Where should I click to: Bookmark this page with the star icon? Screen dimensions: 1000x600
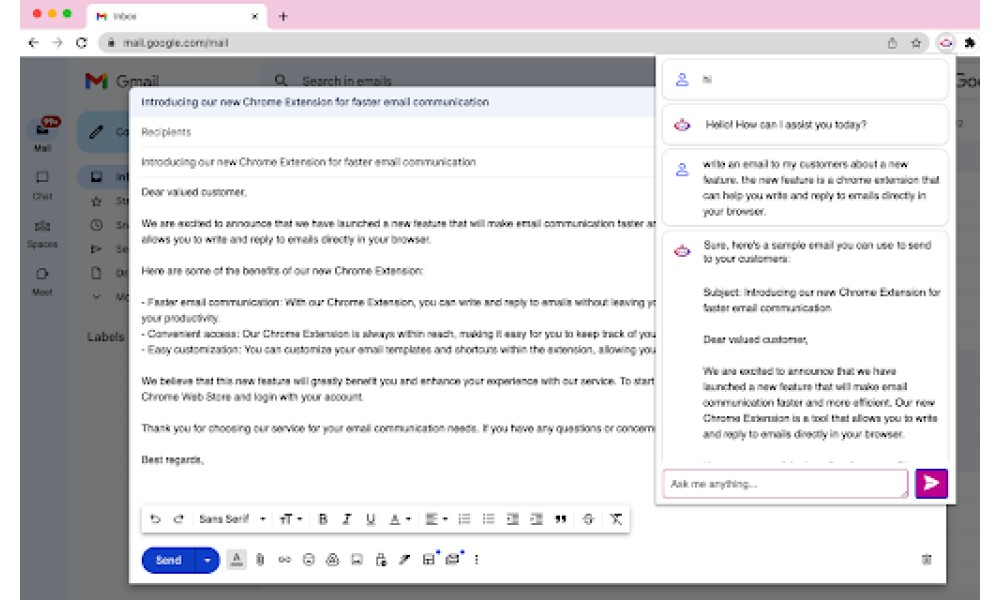pos(916,43)
